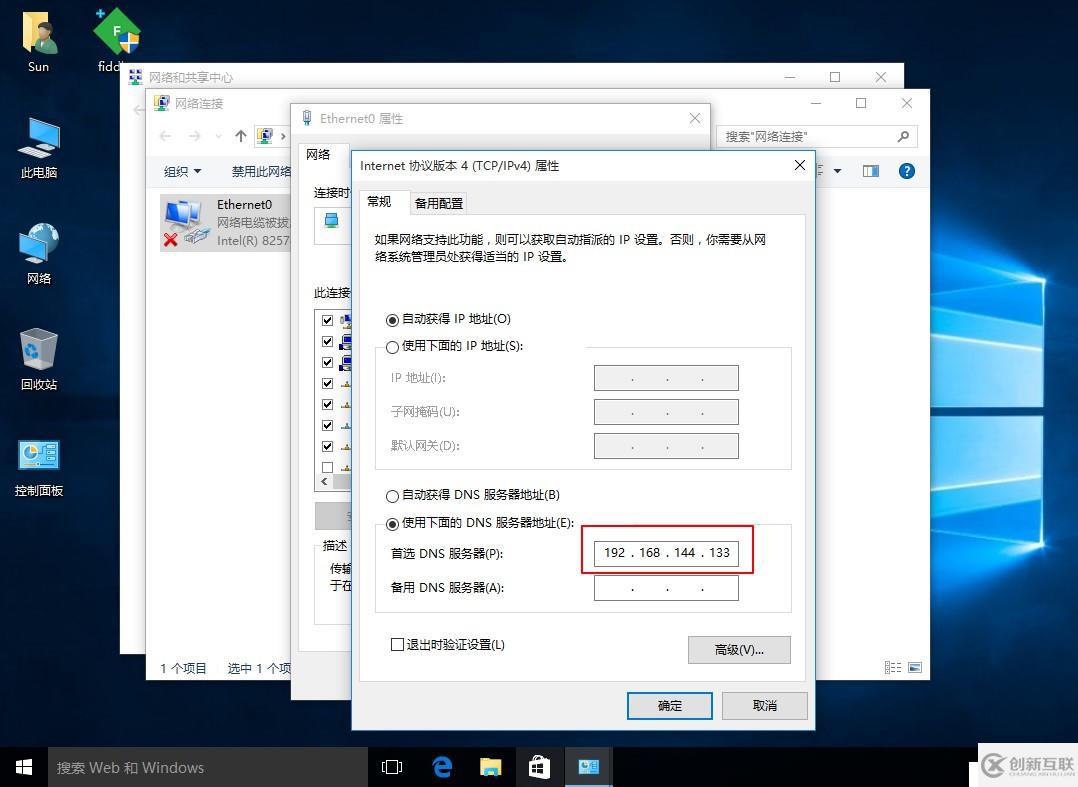Open the 此电脑 desktop icon
Viewport: 1078px width, 787px height.
click(38, 148)
